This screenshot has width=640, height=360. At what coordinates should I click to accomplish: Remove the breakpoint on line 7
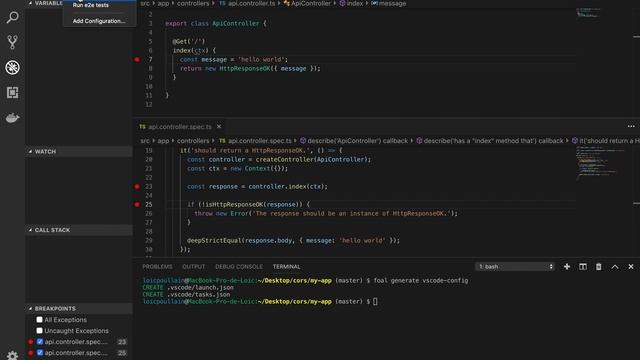coord(137,60)
